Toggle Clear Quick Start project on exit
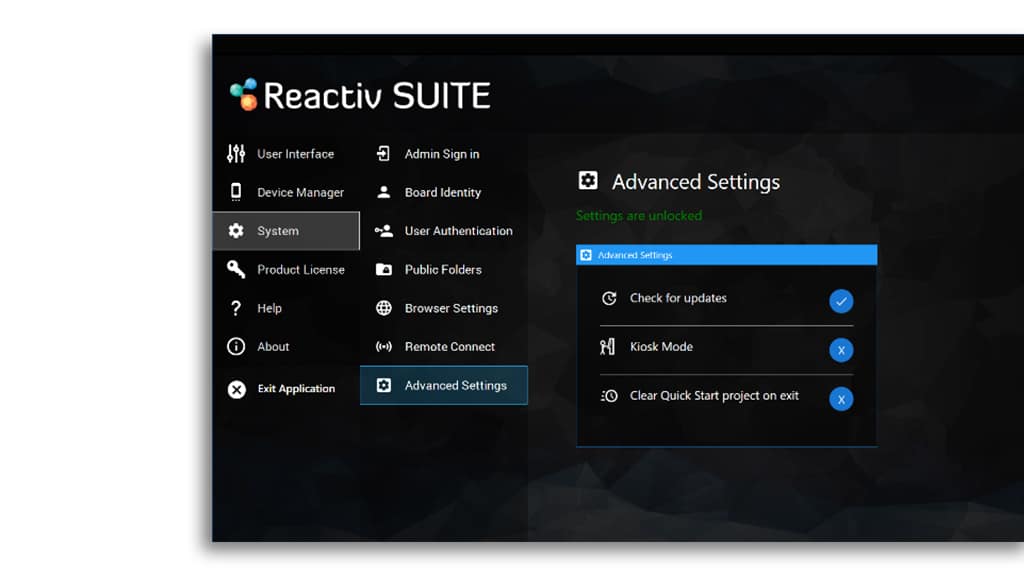Screen dimensions: 1024x576 coord(841,399)
